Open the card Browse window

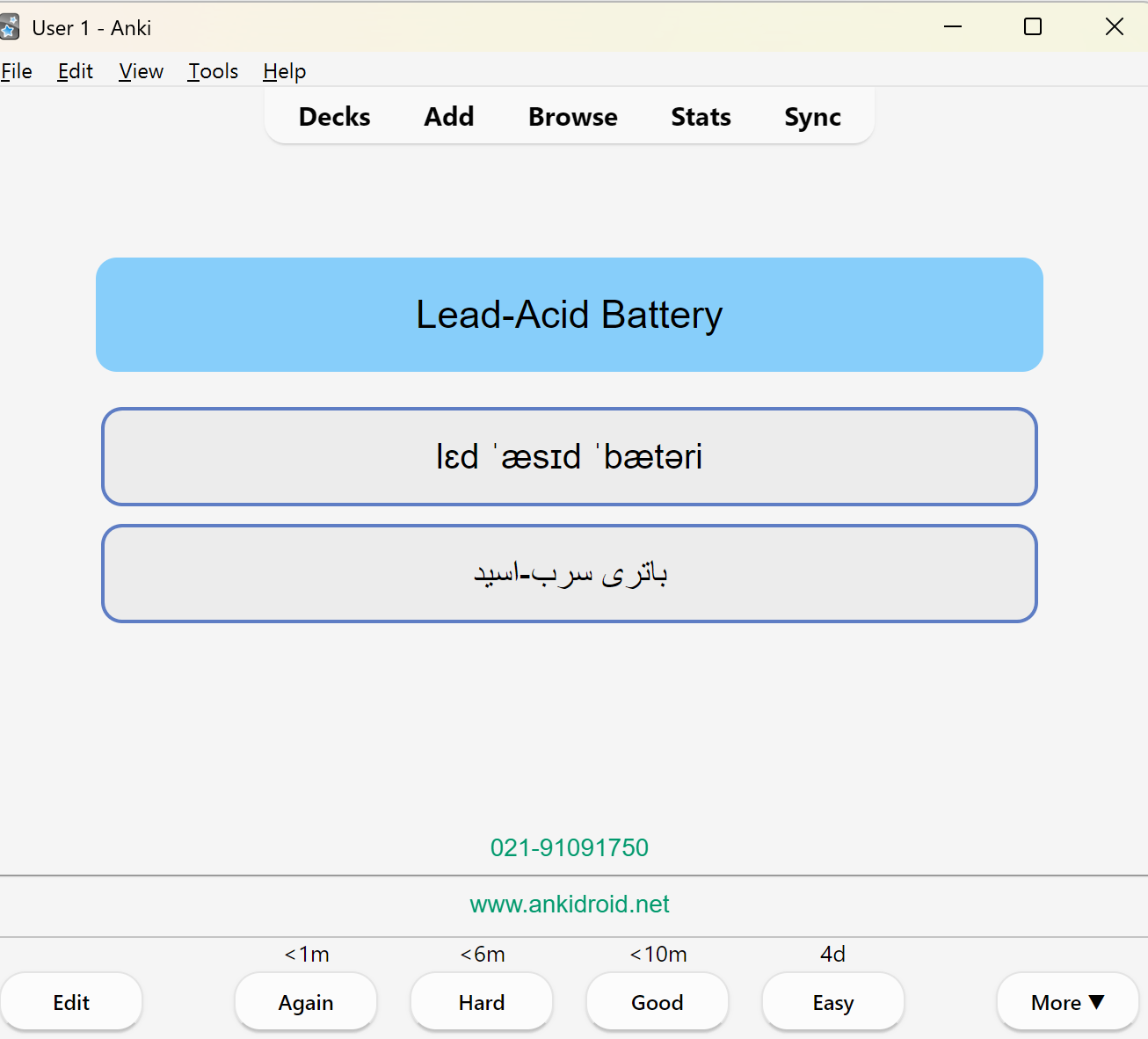(573, 117)
